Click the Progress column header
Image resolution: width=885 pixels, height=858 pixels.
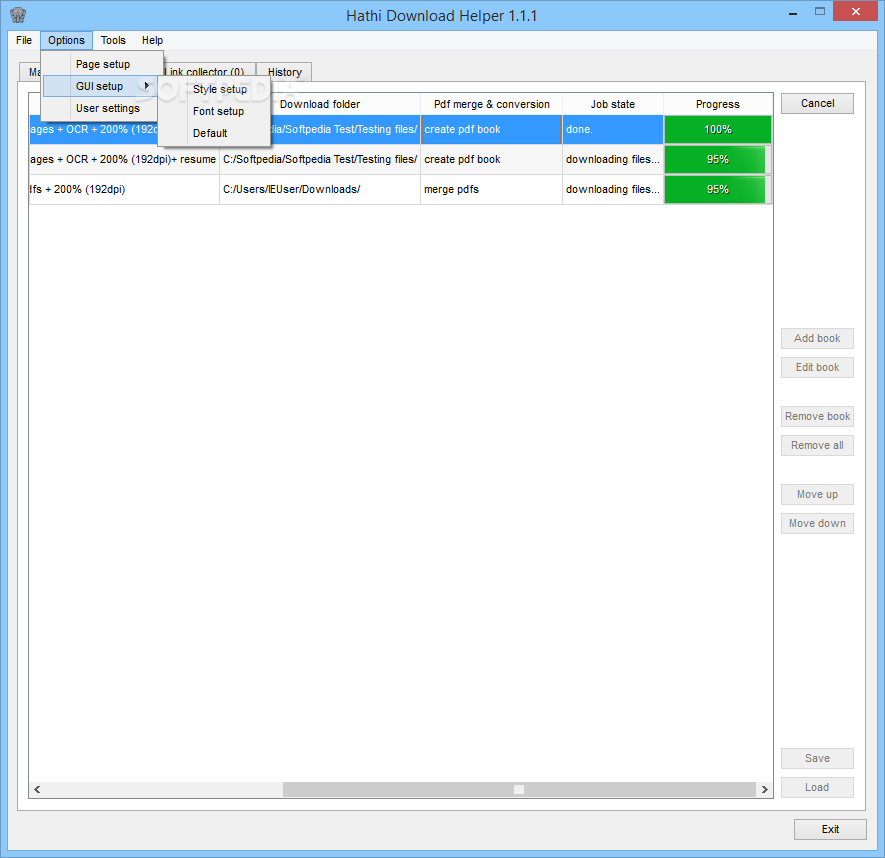coord(717,104)
